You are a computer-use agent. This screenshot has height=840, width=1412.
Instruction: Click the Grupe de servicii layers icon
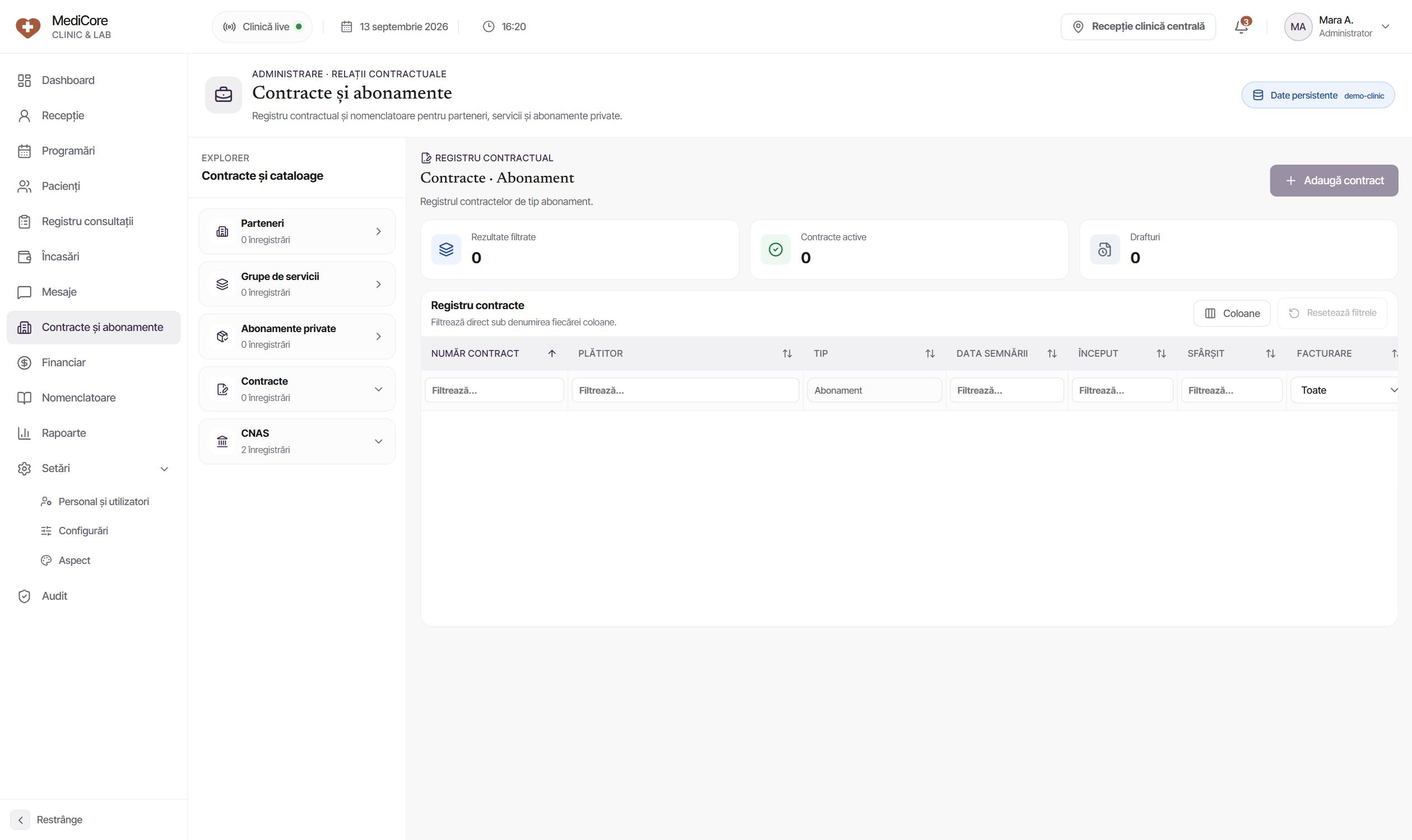[x=222, y=284]
